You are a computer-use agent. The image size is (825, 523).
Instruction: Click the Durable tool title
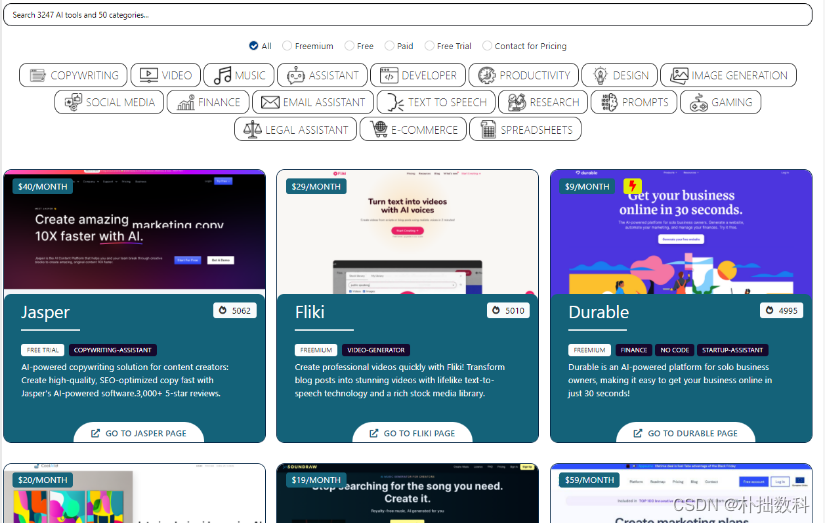pyautogui.click(x=599, y=312)
